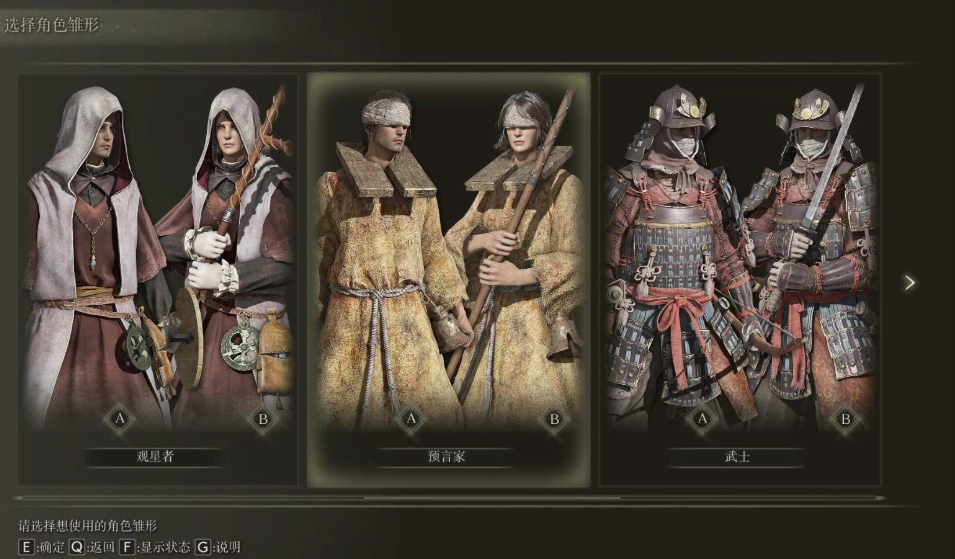Select the 武士 class name label
This screenshot has height=559, width=955.
pos(737,457)
